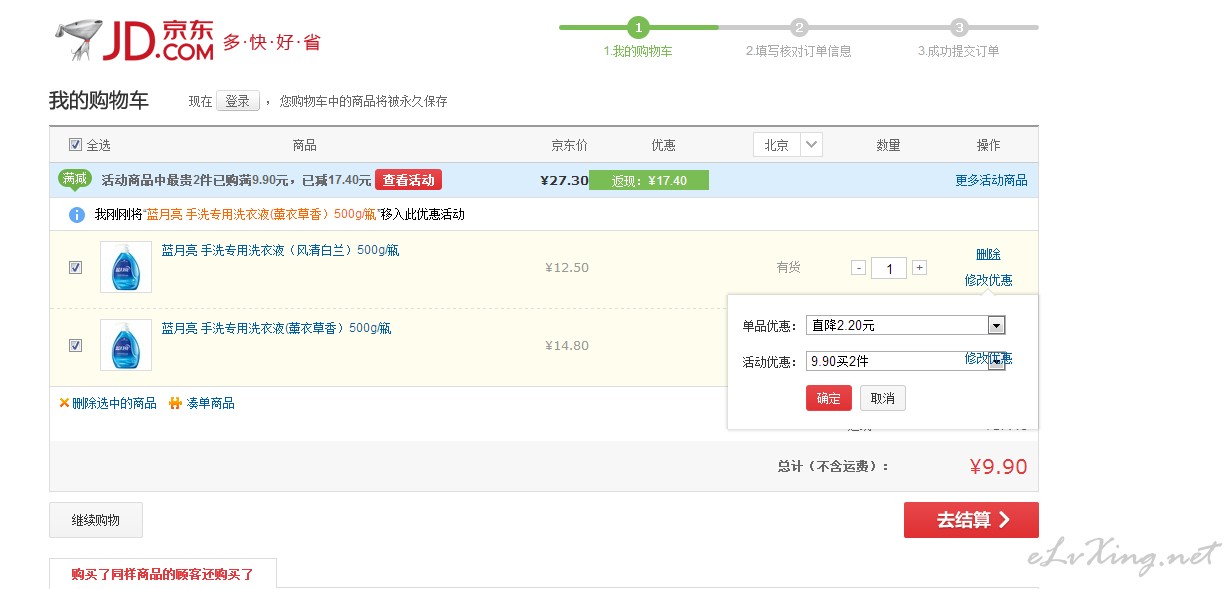Click the 我的购物车 page heading

click(99, 100)
